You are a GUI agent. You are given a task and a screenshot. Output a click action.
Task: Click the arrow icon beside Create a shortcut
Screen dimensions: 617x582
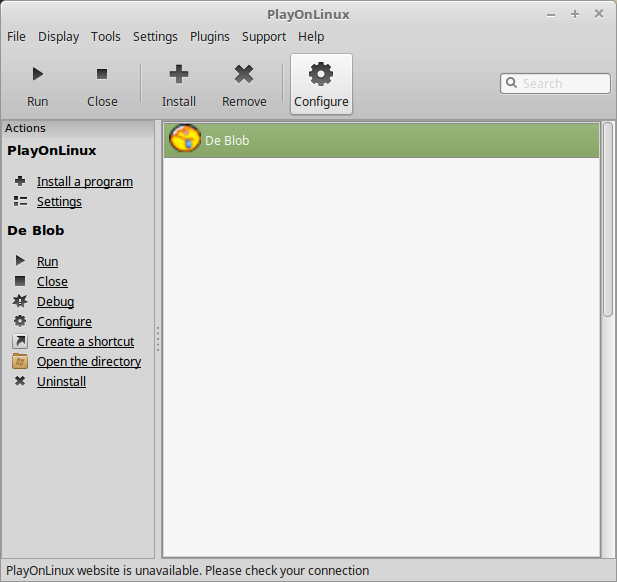pos(20,341)
